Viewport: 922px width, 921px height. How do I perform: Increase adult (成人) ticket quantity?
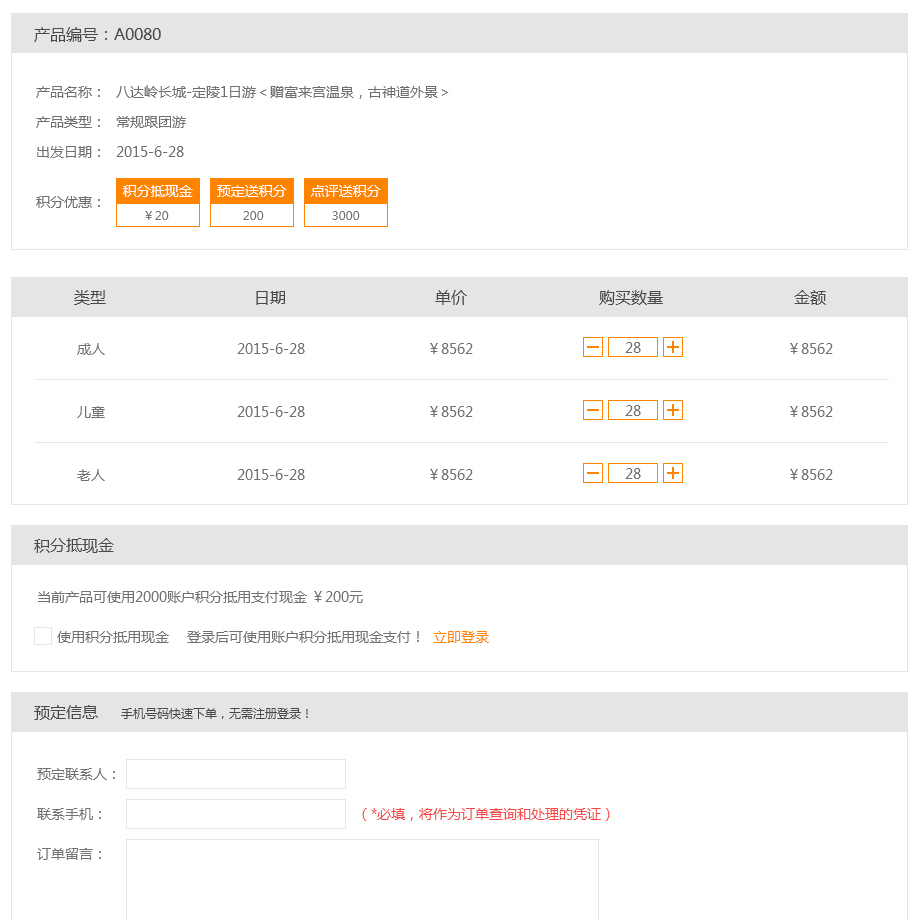(x=673, y=347)
